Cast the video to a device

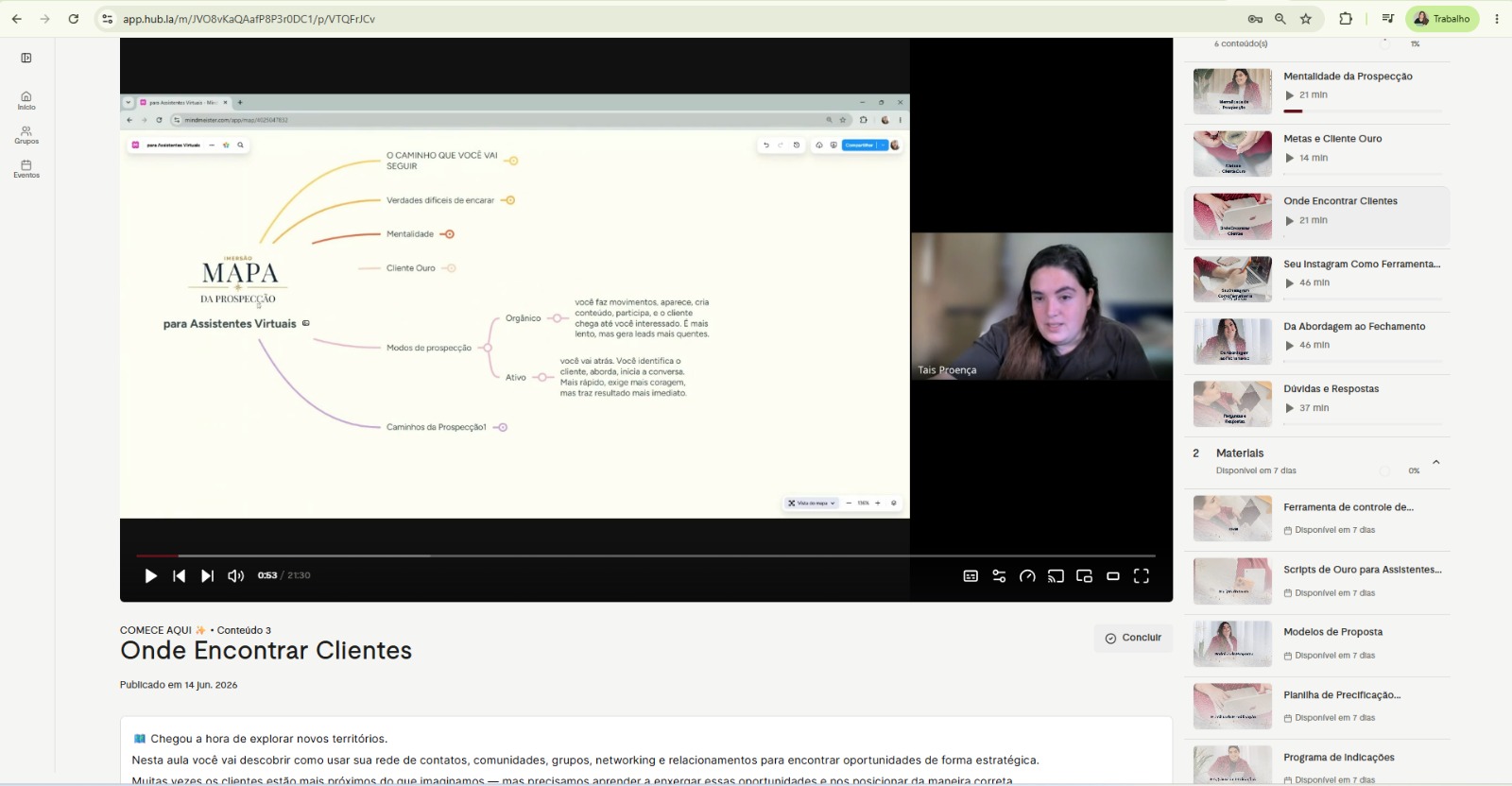(x=1056, y=576)
